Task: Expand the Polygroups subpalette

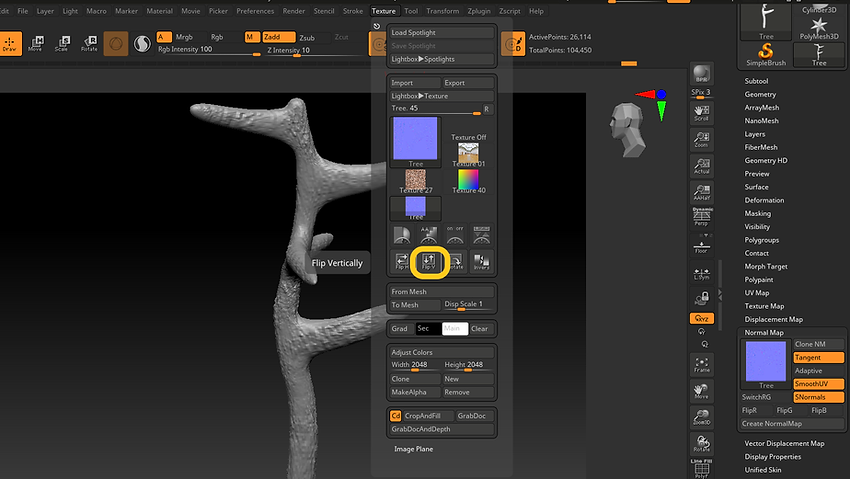Action: 761,240
